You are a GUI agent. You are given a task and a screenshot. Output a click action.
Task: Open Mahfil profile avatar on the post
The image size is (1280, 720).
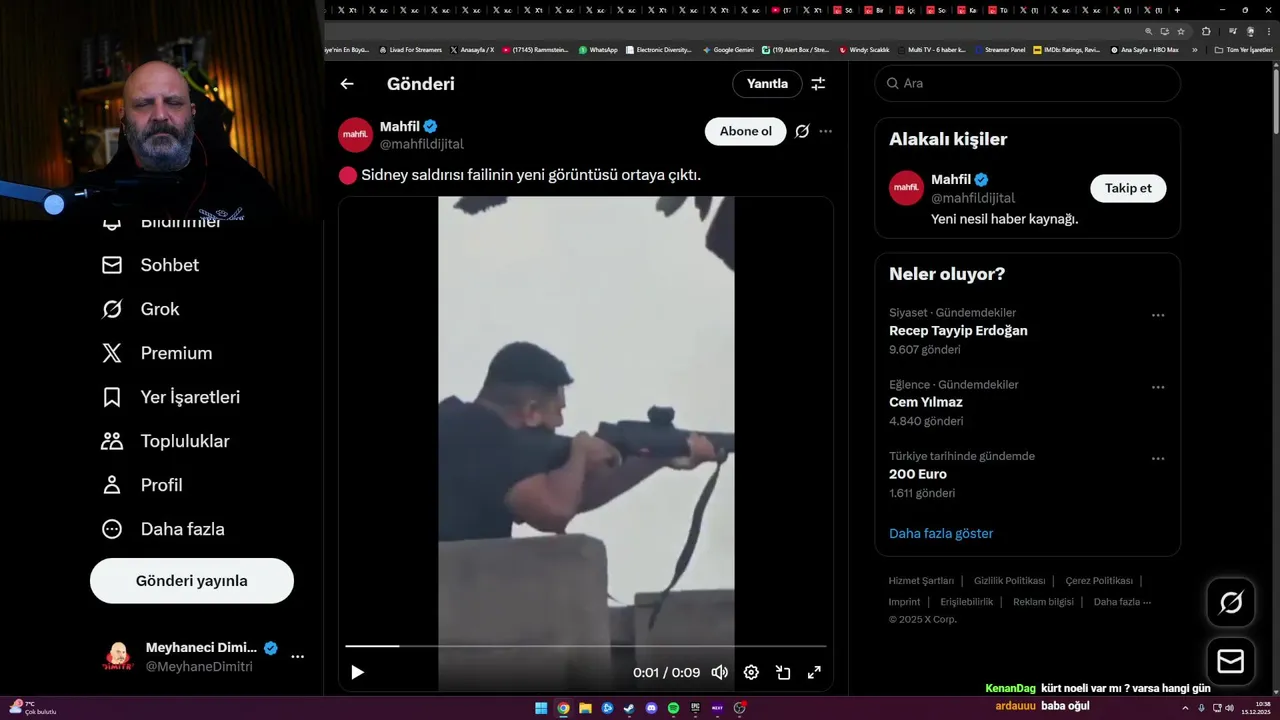pyautogui.click(x=355, y=135)
